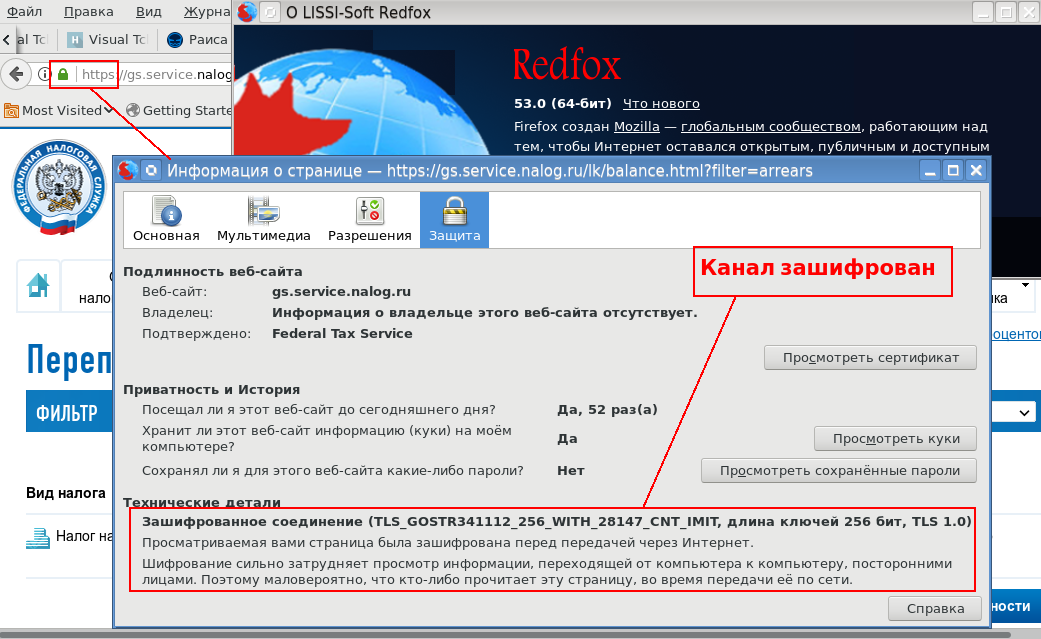
Task: Open dropdown chevron right of page info dialog
Action: click(x=1024, y=412)
